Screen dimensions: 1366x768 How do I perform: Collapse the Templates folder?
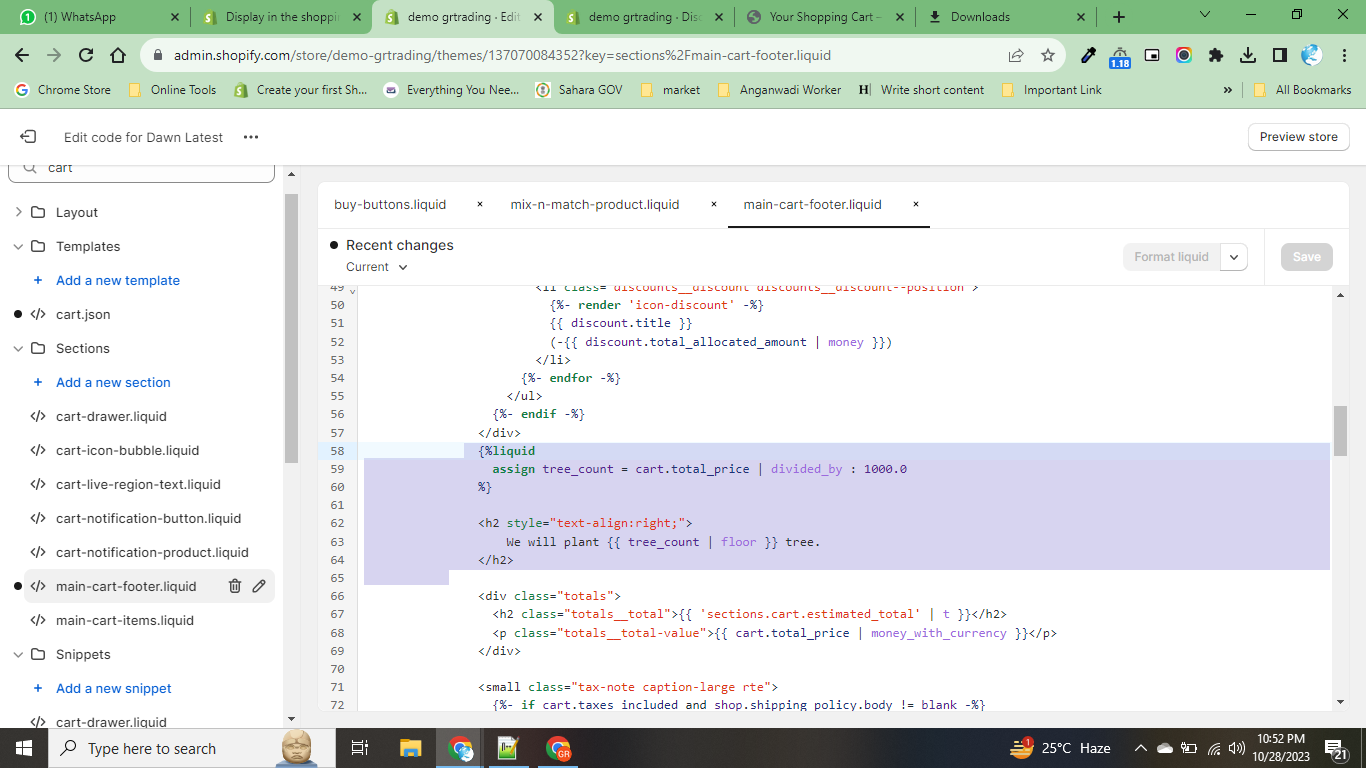click(18, 246)
